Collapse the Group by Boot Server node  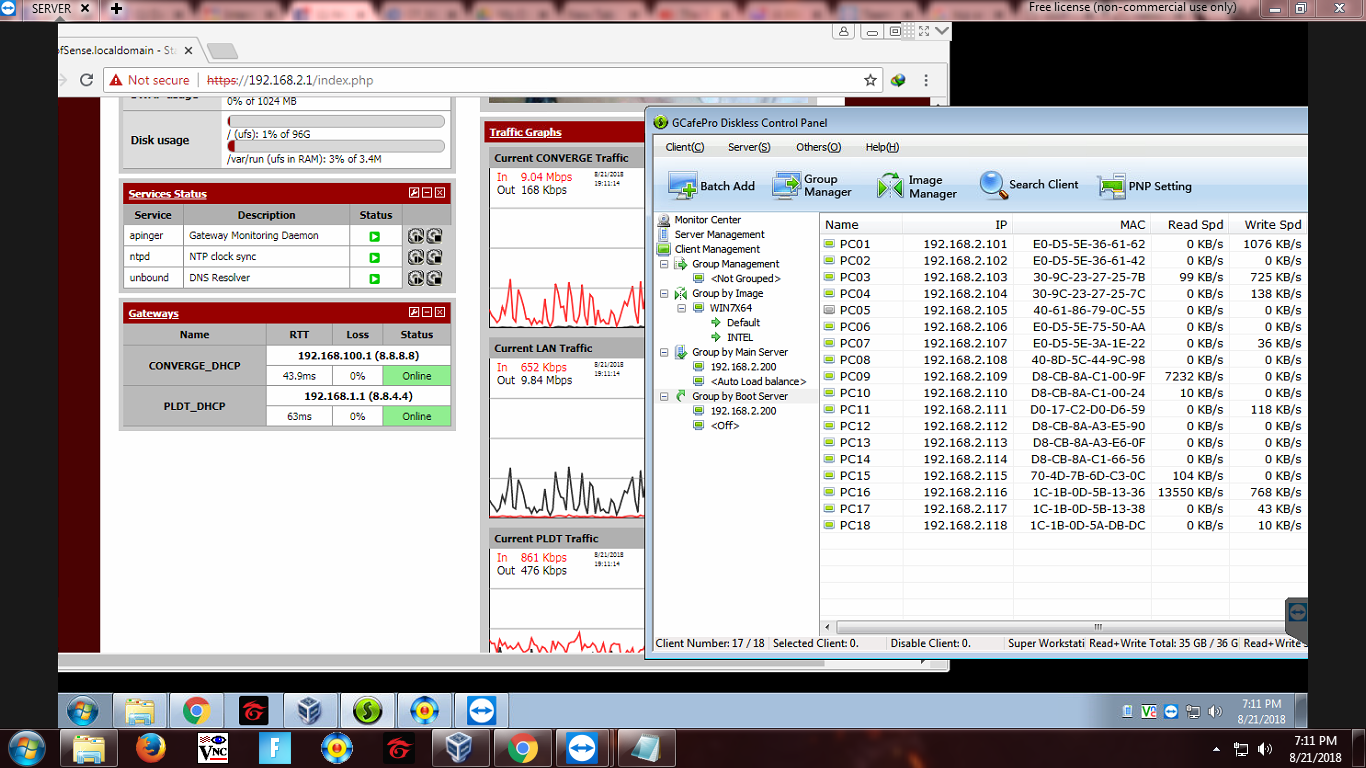point(666,397)
